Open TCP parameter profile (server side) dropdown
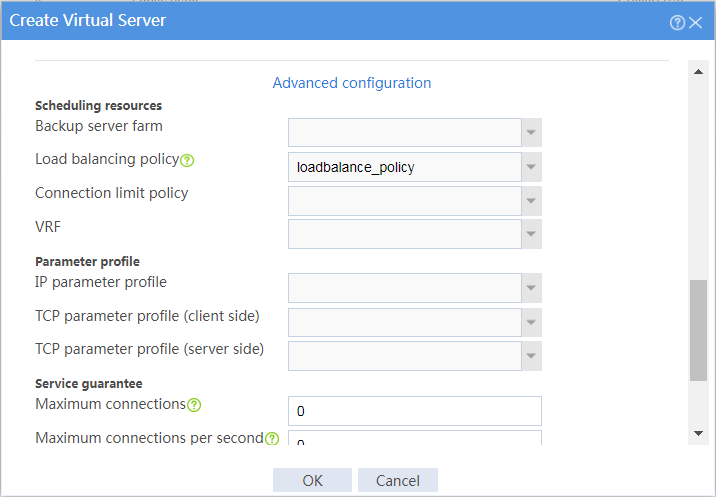This screenshot has width=716, height=497. pyautogui.click(x=532, y=356)
